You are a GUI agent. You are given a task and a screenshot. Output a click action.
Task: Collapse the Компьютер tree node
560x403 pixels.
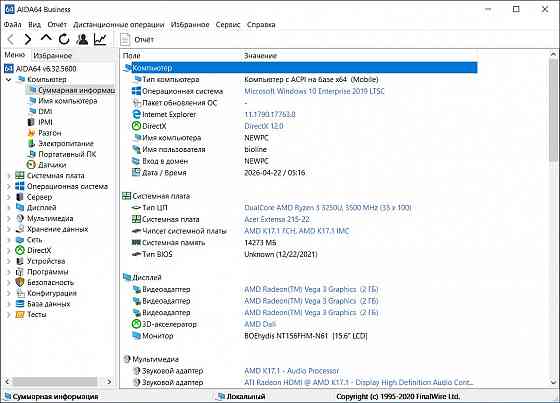9,79
